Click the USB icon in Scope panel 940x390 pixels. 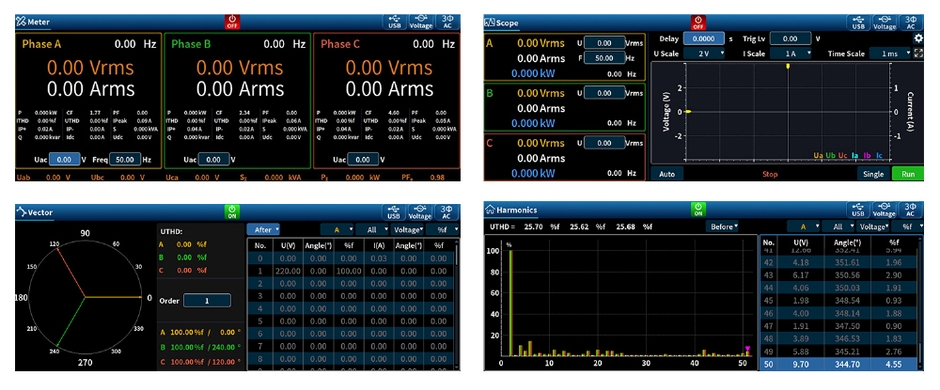click(858, 23)
